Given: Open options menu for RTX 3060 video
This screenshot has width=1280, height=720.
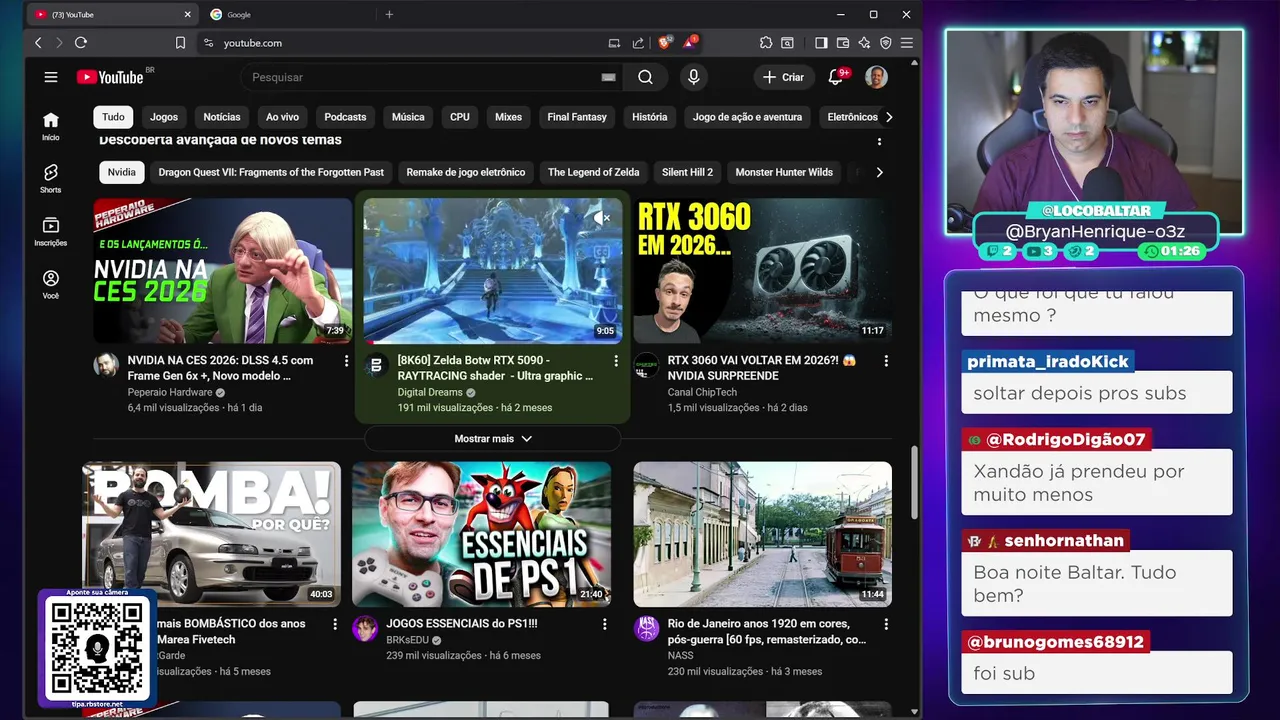Looking at the screenshot, I should [x=886, y=361].
